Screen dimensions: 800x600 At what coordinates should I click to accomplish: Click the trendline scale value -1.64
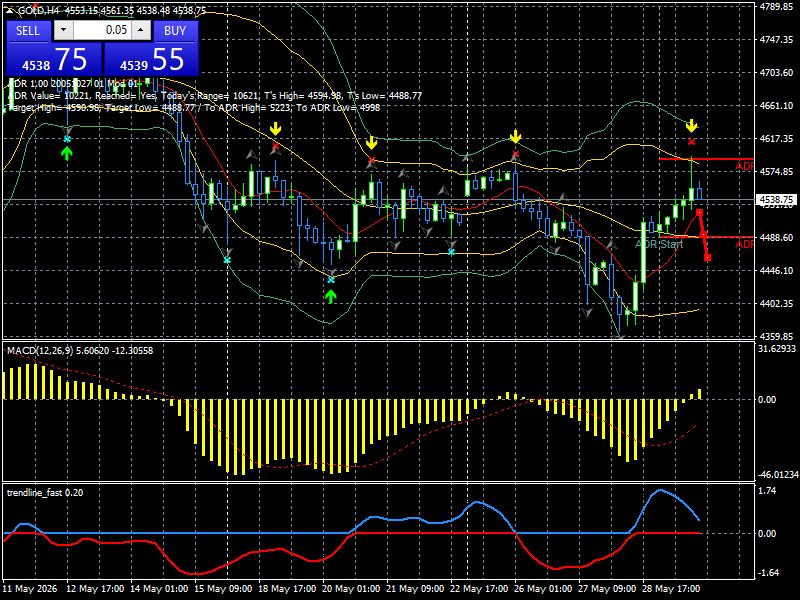pyautogui.click(x=768, y=572)
